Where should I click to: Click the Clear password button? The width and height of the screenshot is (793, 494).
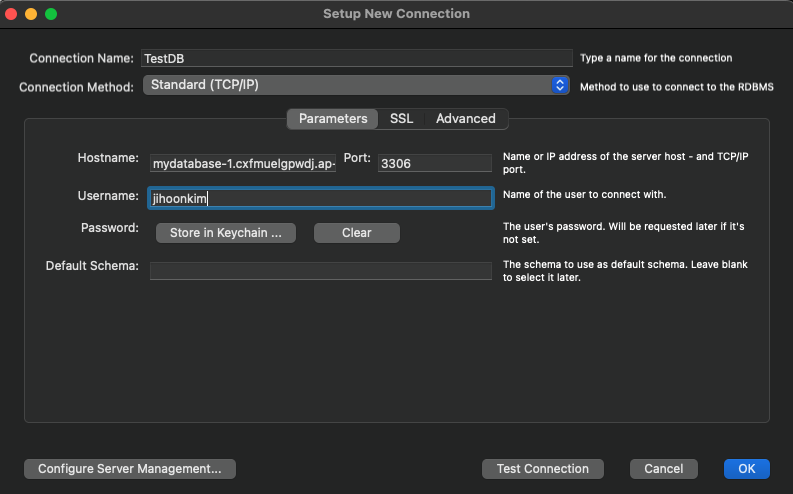(x=357, y=233)
